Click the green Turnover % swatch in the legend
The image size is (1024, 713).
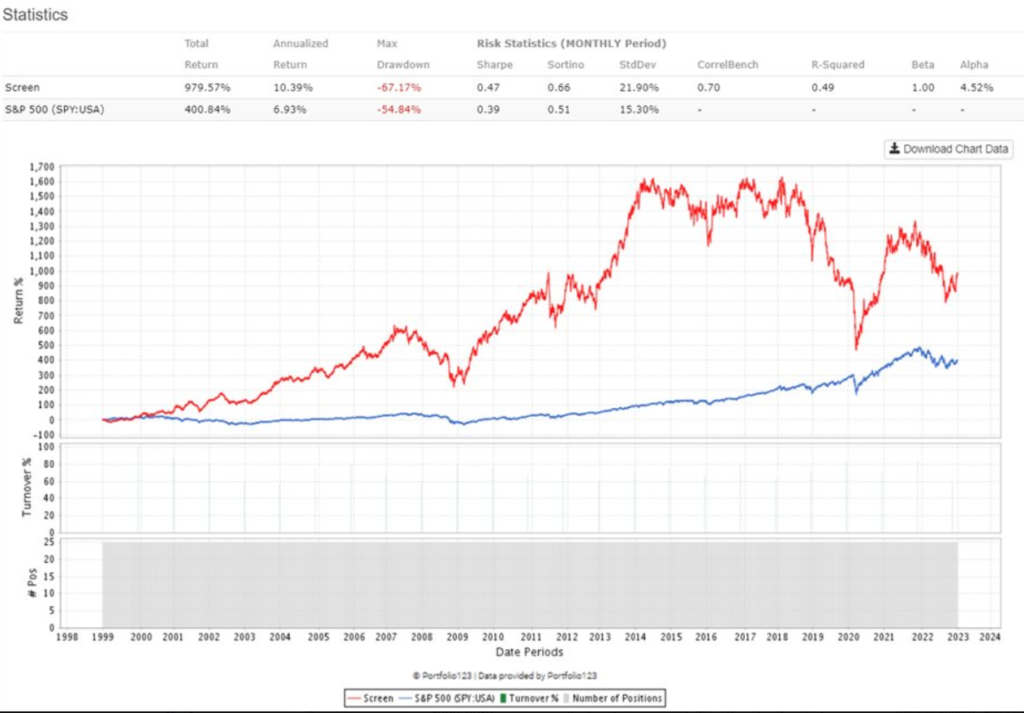502,697
